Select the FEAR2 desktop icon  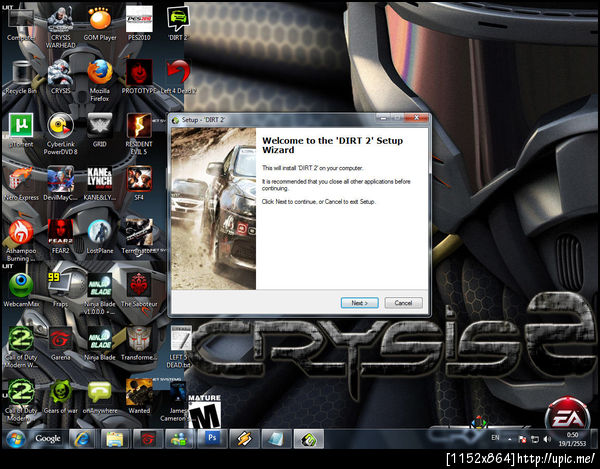click(x=60, y=237)
